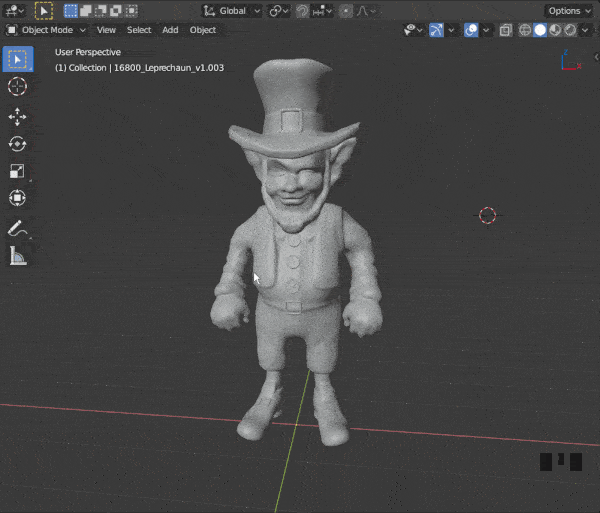This screenshot has width=600, height=513.
Task: Open the pivot point dropdown
Action: [x=279, y=11]
